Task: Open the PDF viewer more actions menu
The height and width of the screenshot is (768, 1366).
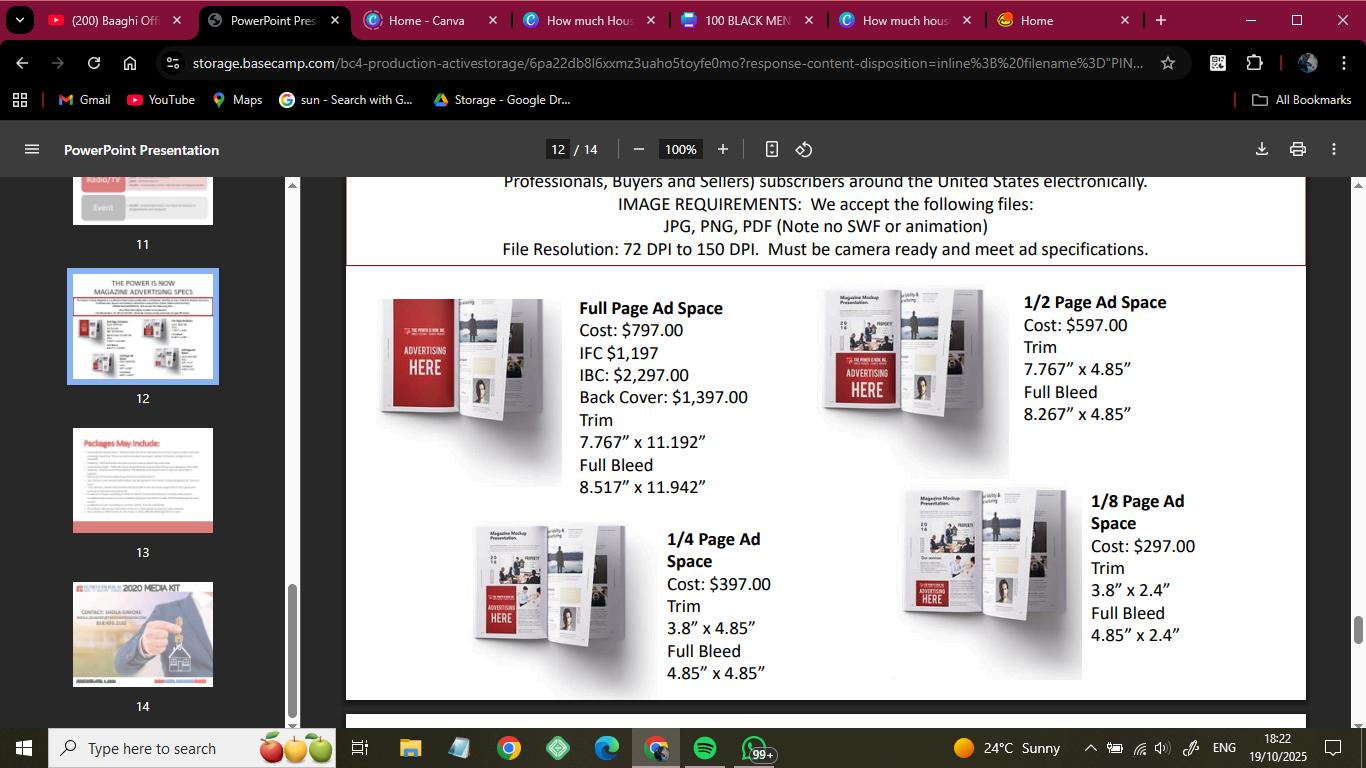Action: (x=1334, y=149)
